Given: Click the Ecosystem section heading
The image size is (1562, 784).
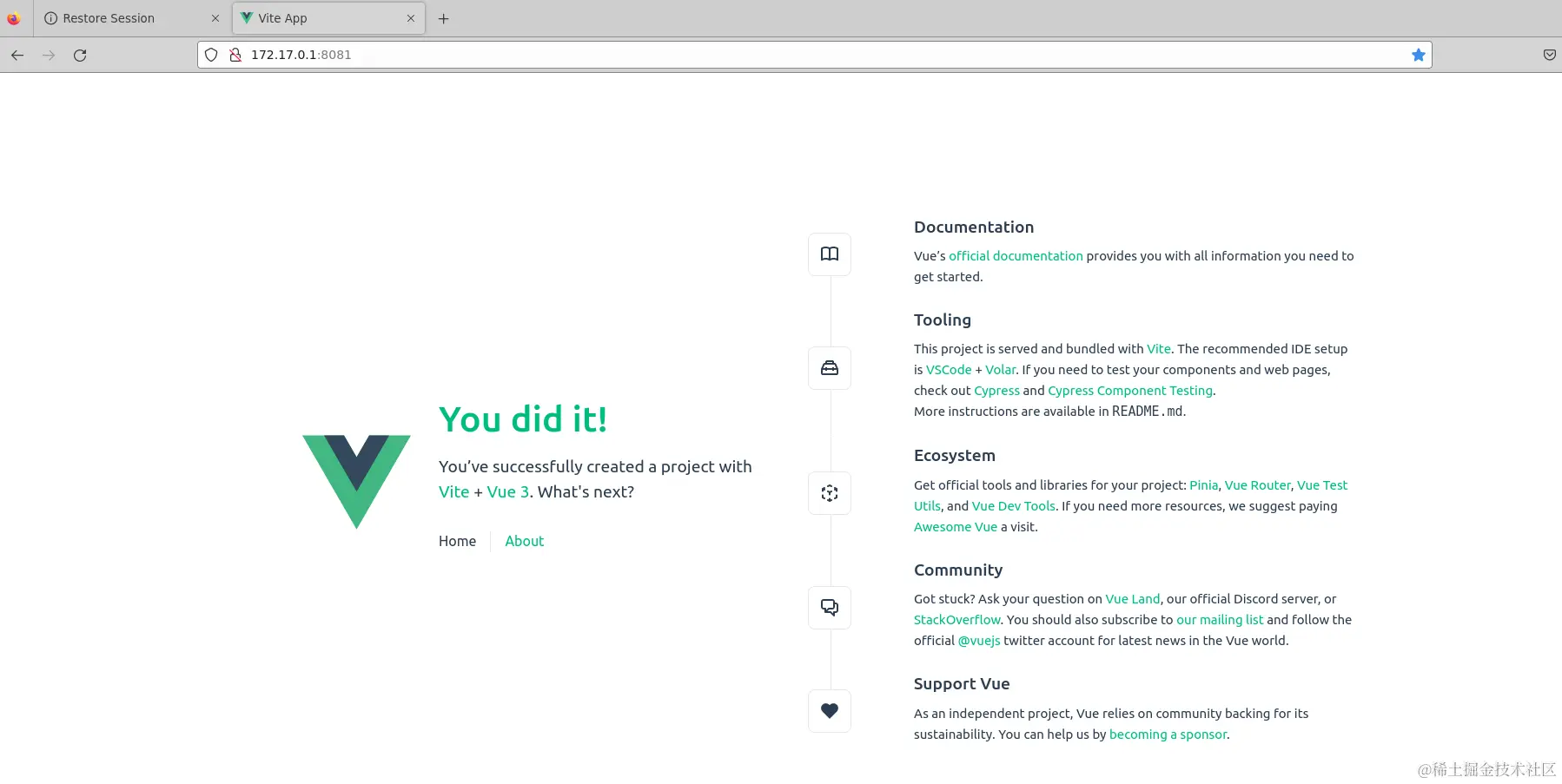Looking at the screenshot, I should [x=955, y=456].
